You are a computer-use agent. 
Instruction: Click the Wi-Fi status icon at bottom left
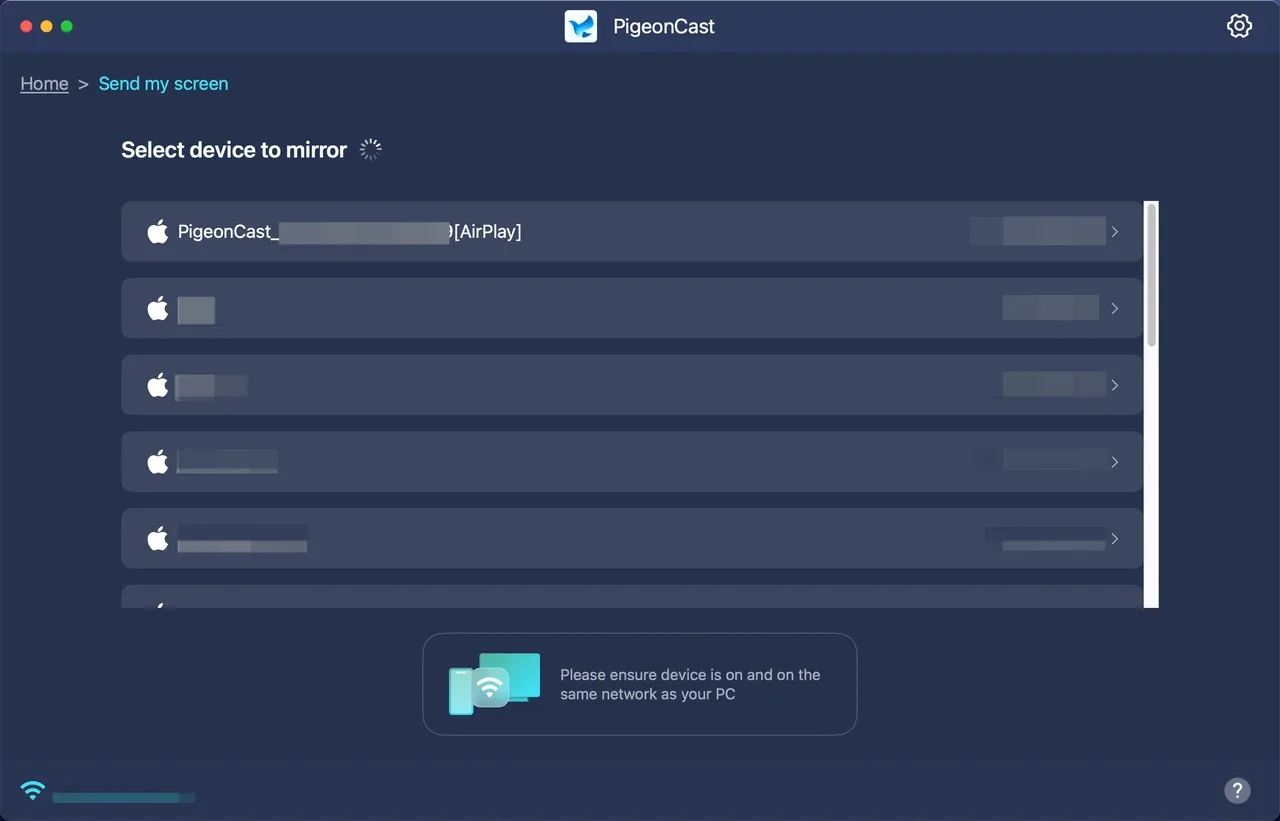(x=33, y=791)
